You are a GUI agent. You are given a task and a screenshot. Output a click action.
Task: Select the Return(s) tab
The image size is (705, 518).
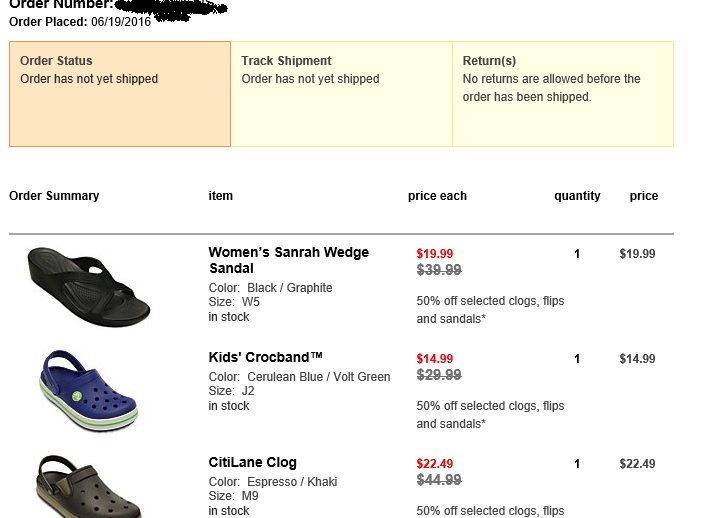tap(563, 94)
